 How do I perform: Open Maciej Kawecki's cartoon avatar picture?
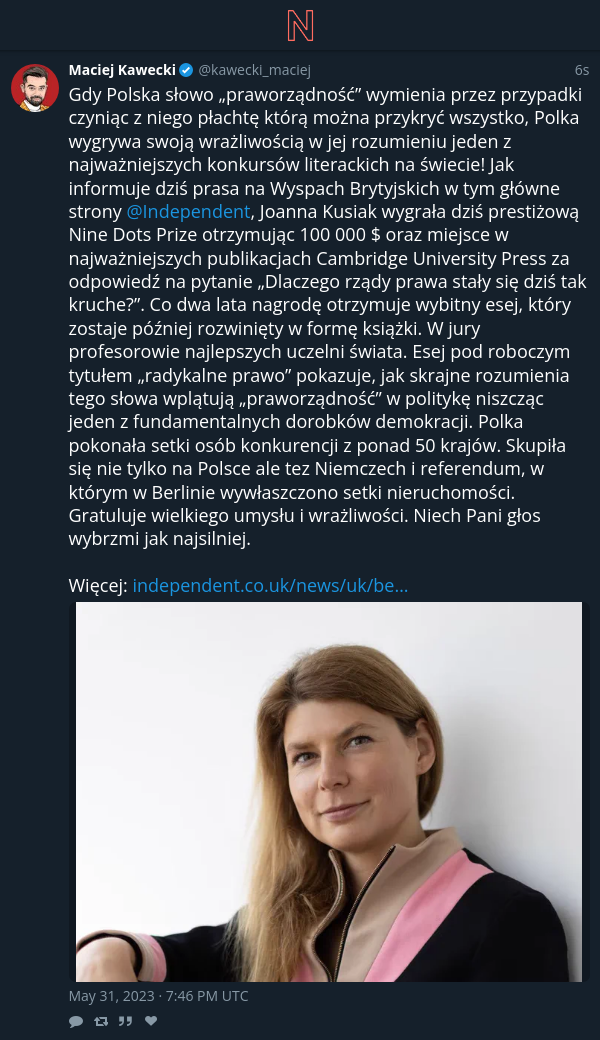pos(35,88)
